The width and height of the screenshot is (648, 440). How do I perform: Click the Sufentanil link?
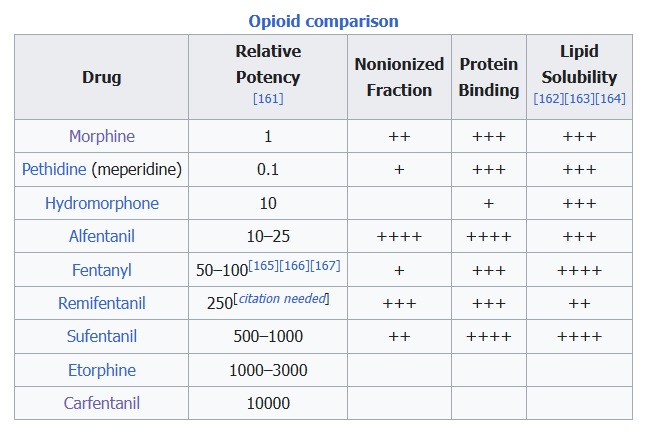pos(101,336)
